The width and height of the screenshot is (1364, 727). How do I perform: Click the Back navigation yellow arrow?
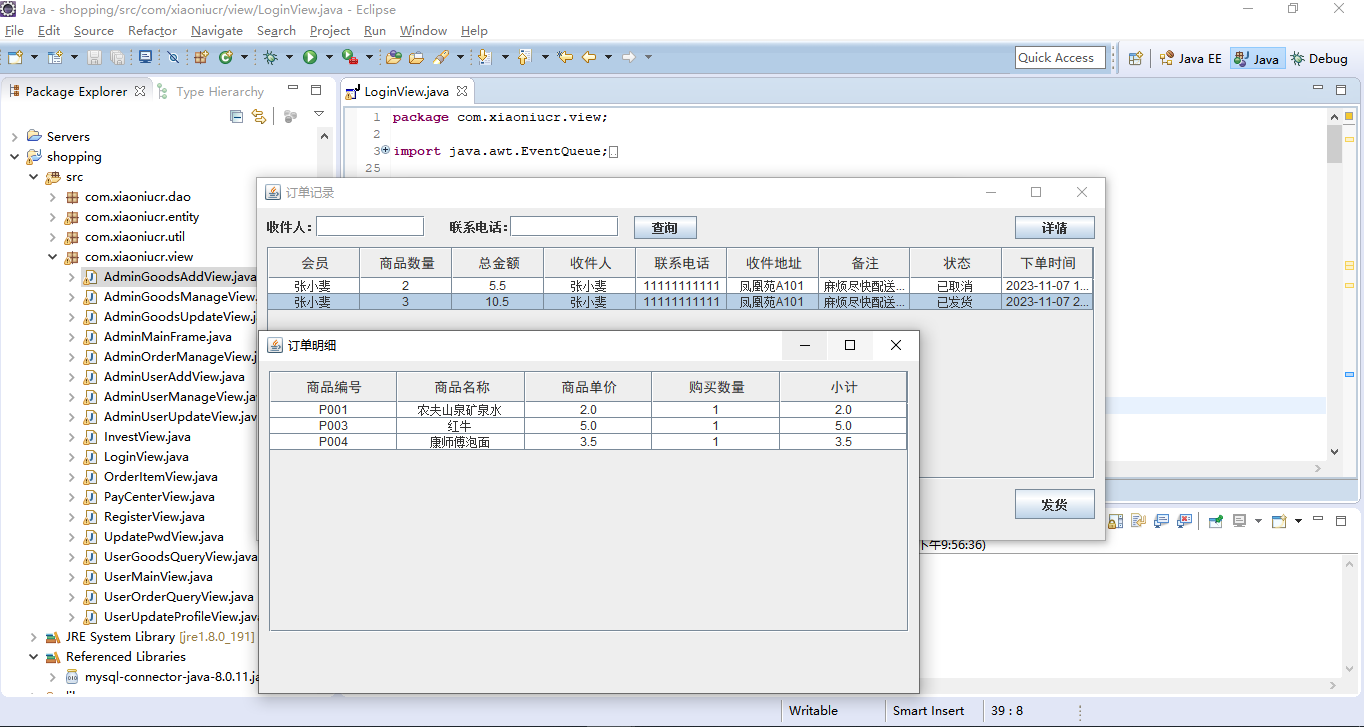click(589, 57)
